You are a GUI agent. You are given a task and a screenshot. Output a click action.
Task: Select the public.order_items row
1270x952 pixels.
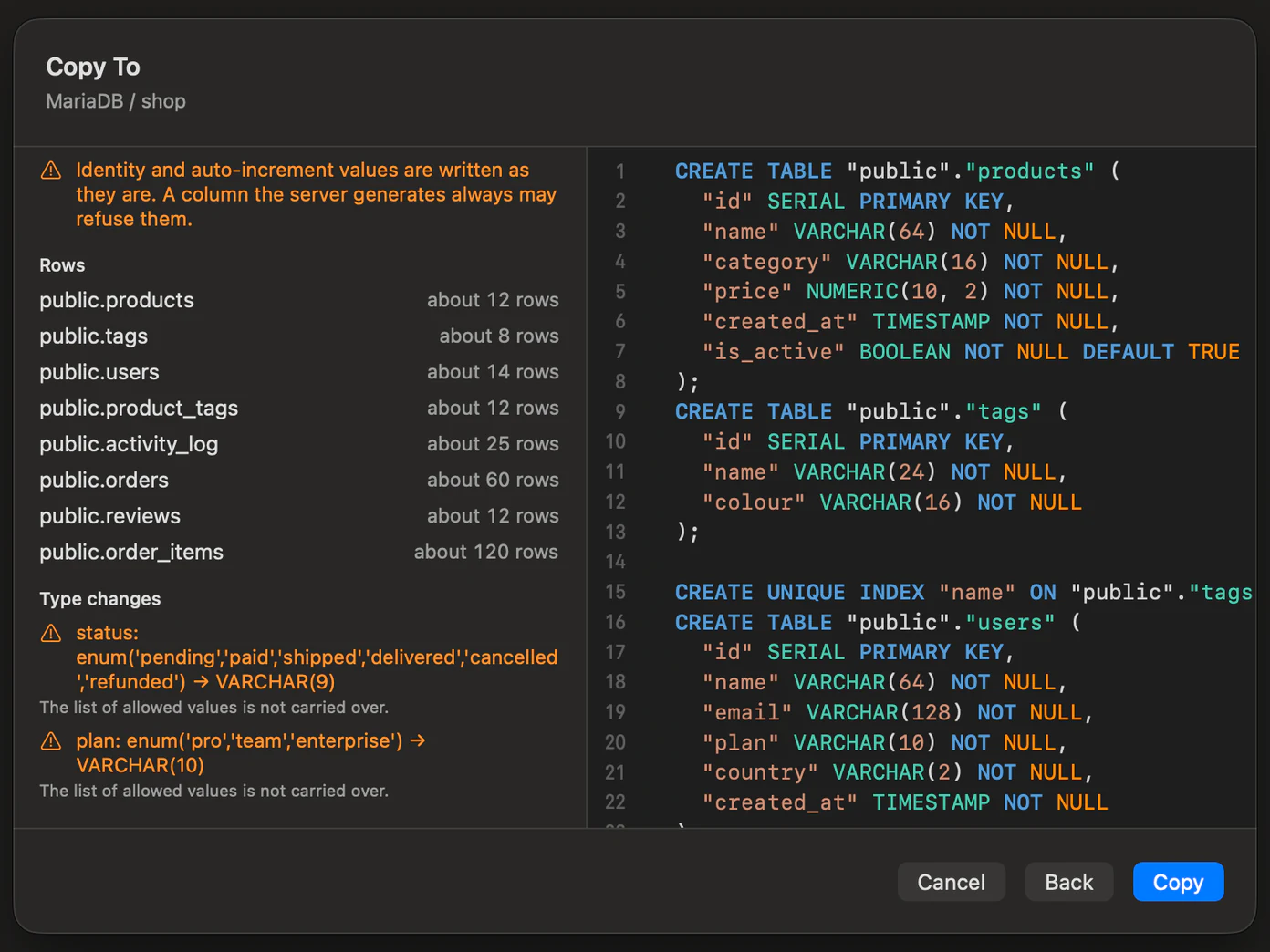tap(299, 553)
